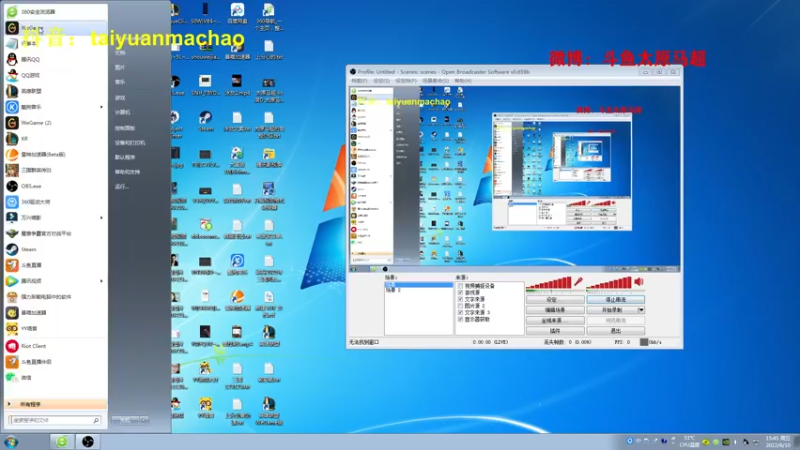Open Warcraft official battle platform entry
800x450 pixels.
pos(55,233)
